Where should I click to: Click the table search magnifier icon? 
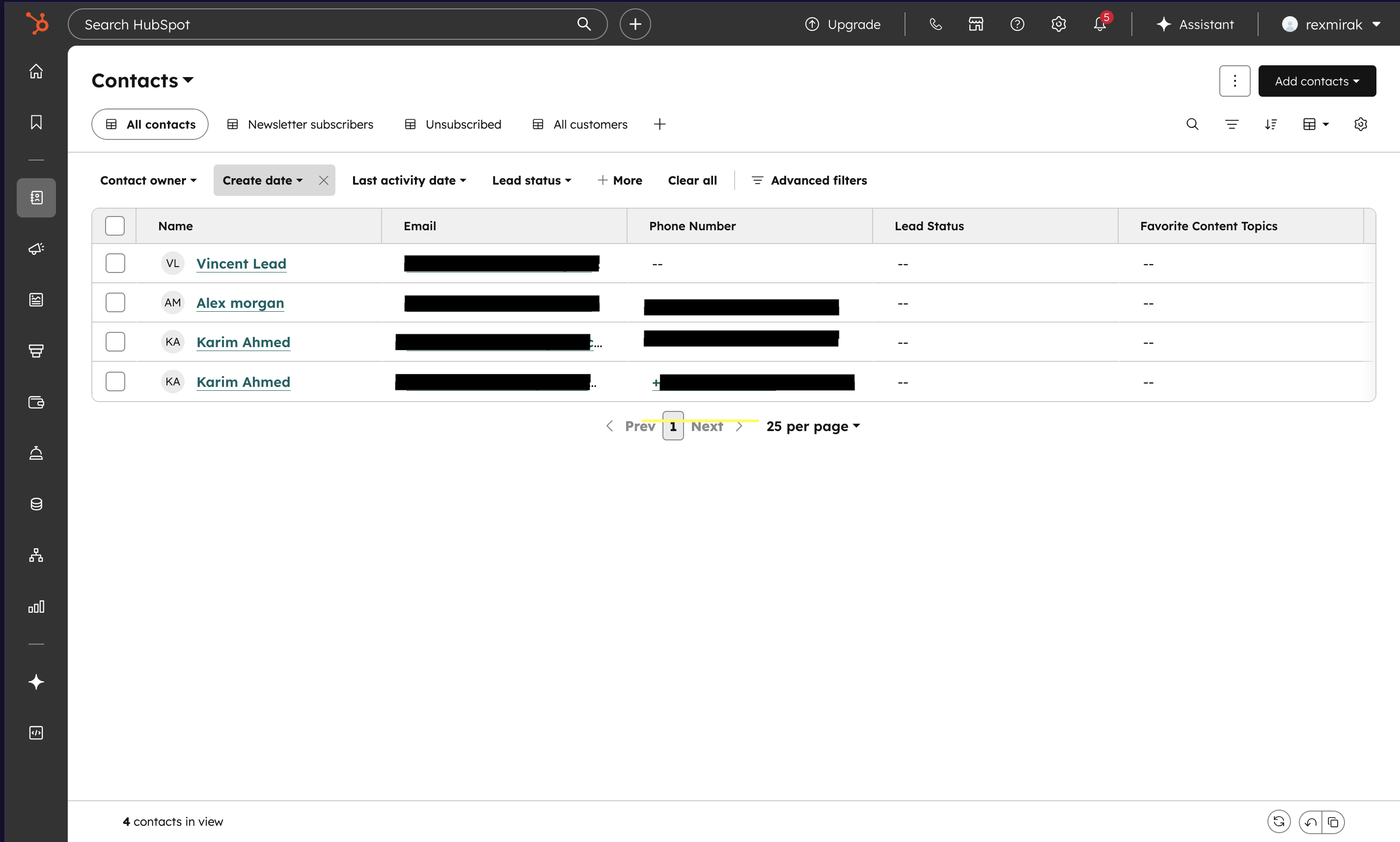point(1192,124)
